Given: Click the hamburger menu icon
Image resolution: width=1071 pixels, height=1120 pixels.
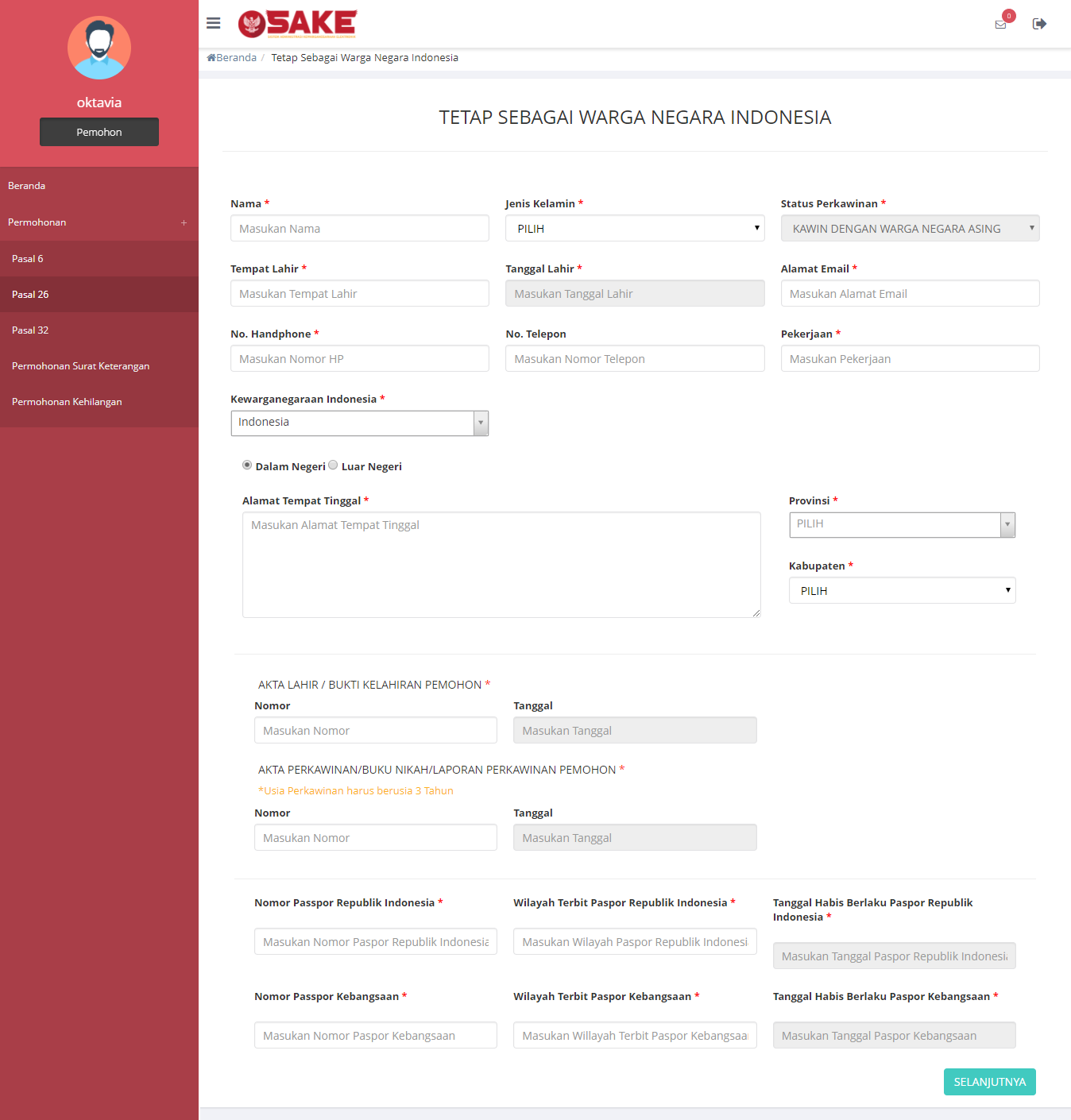Looking at the screenshot, I should tap(213, 23).
